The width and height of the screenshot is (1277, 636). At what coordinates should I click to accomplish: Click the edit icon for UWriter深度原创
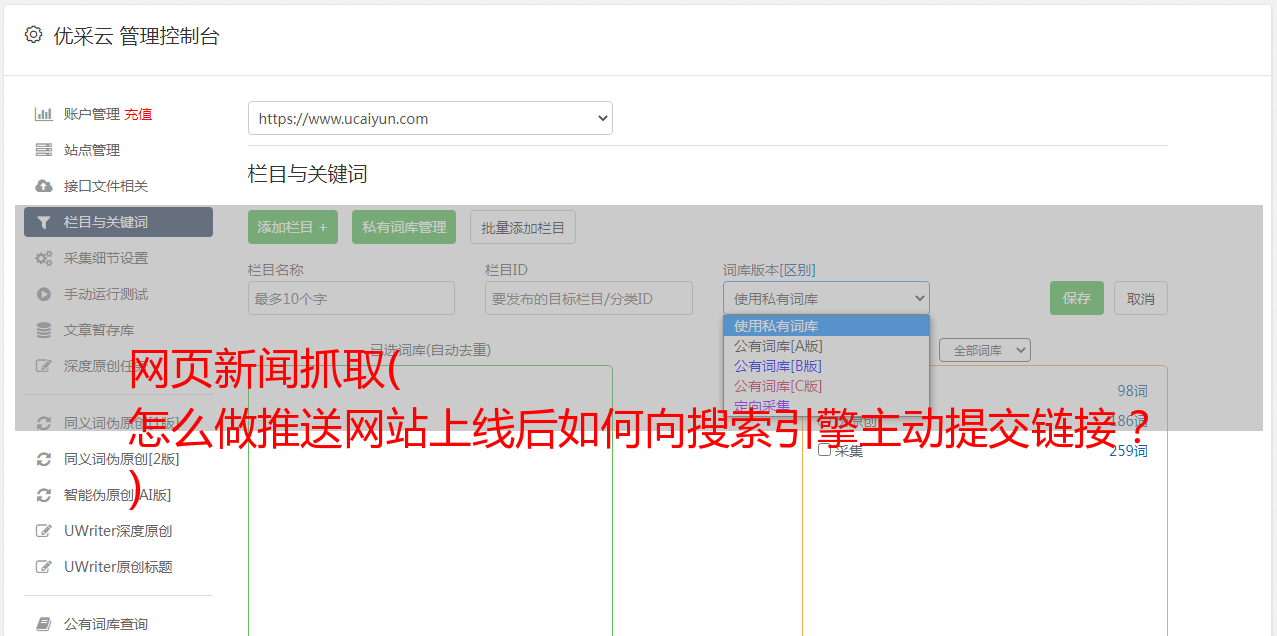(x=44, y=531)
